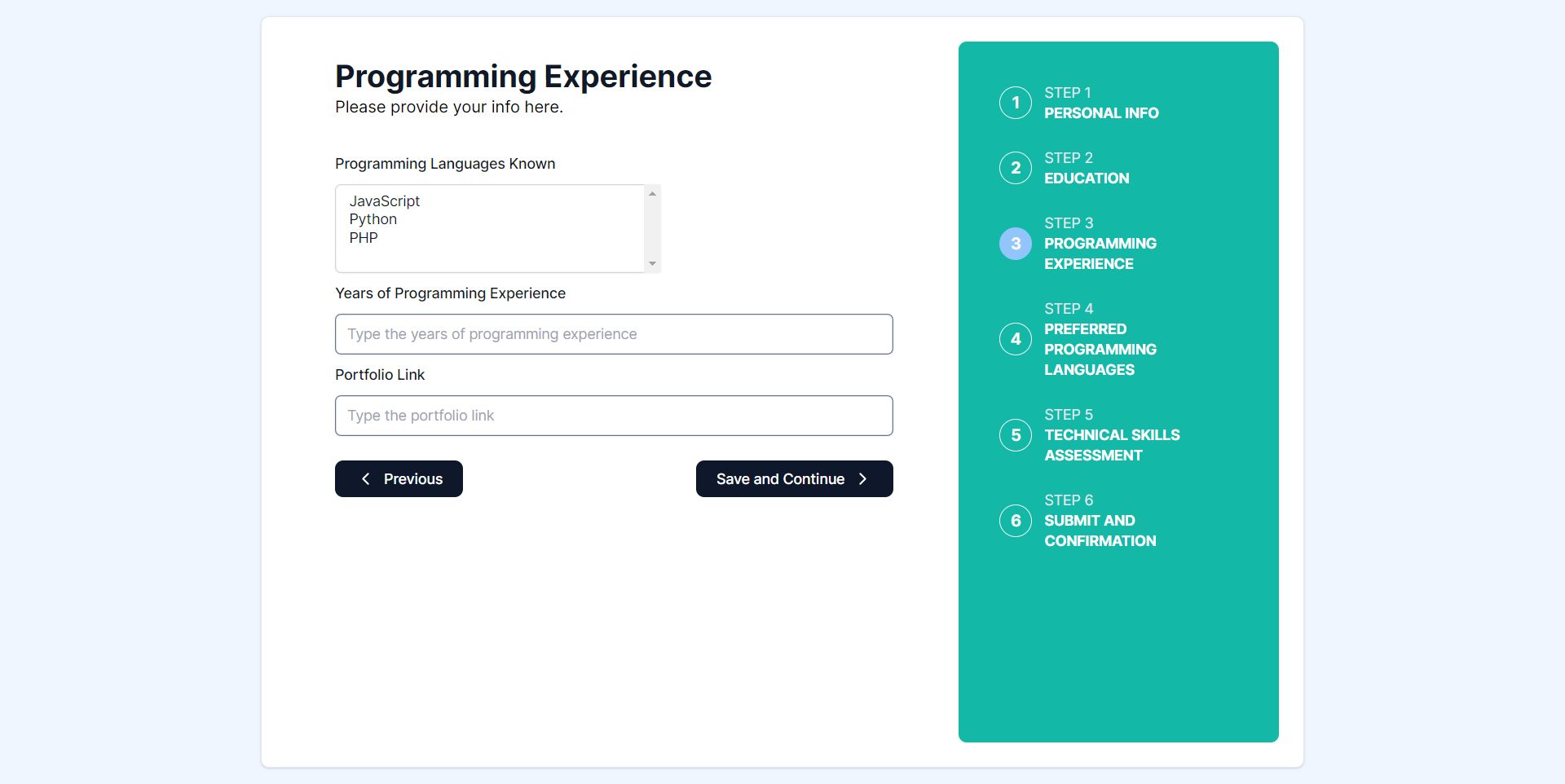Click the step 4 circle icon
Image resolution: width=1565 pixels, height=784 pixels.
pos(1015,339)
